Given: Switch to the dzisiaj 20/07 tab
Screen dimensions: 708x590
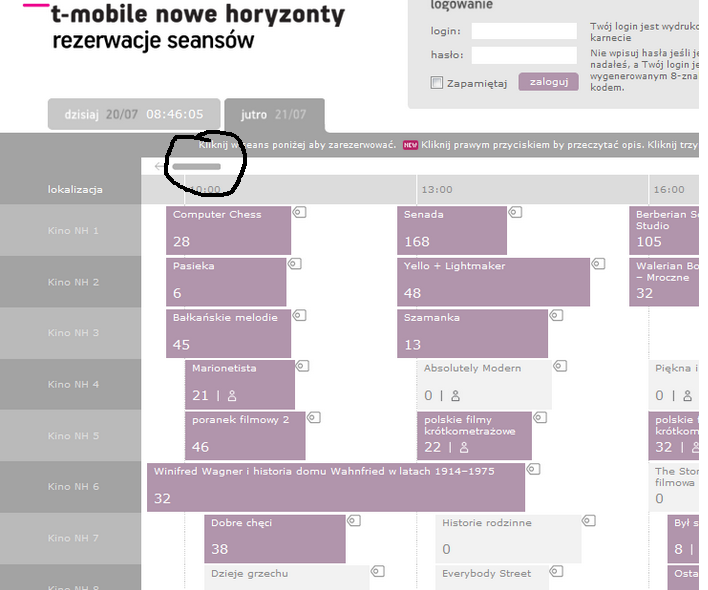Looking at the screenshot, I should (133, 115).
